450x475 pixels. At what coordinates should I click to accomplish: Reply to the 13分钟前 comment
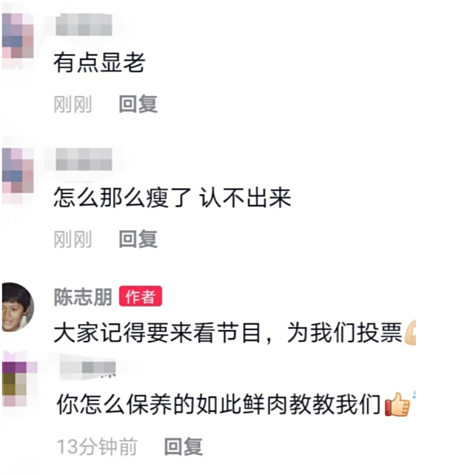(x=183, y=446)
